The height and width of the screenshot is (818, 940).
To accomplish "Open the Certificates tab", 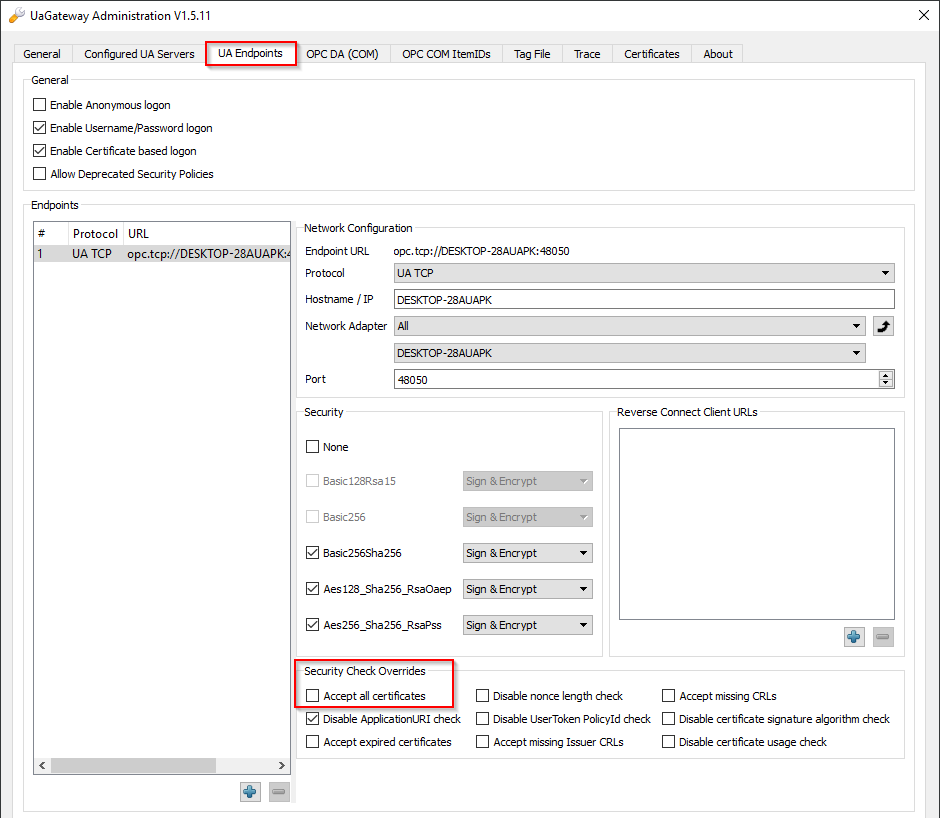I will (x=652, y=54).
